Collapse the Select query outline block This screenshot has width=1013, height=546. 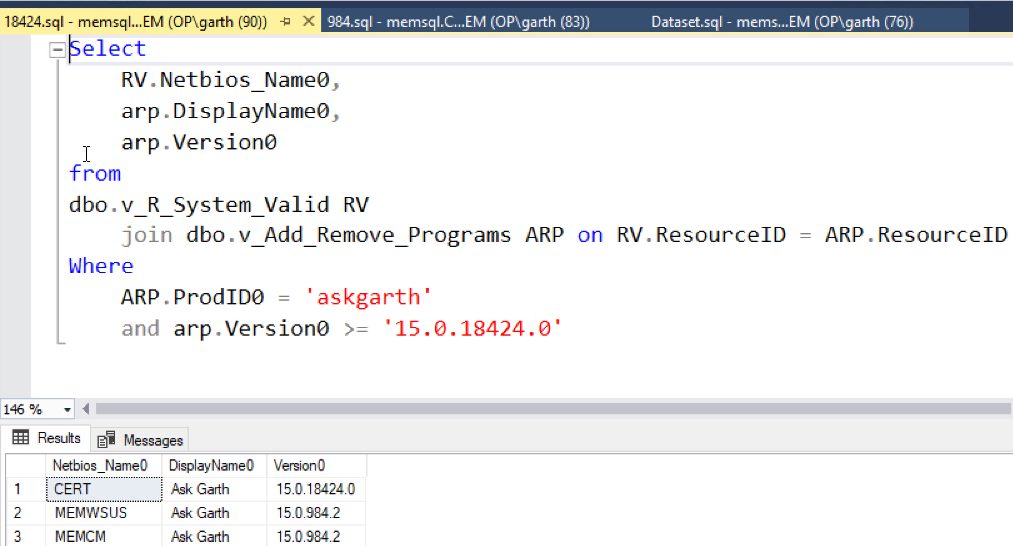(x=57, y=49)
